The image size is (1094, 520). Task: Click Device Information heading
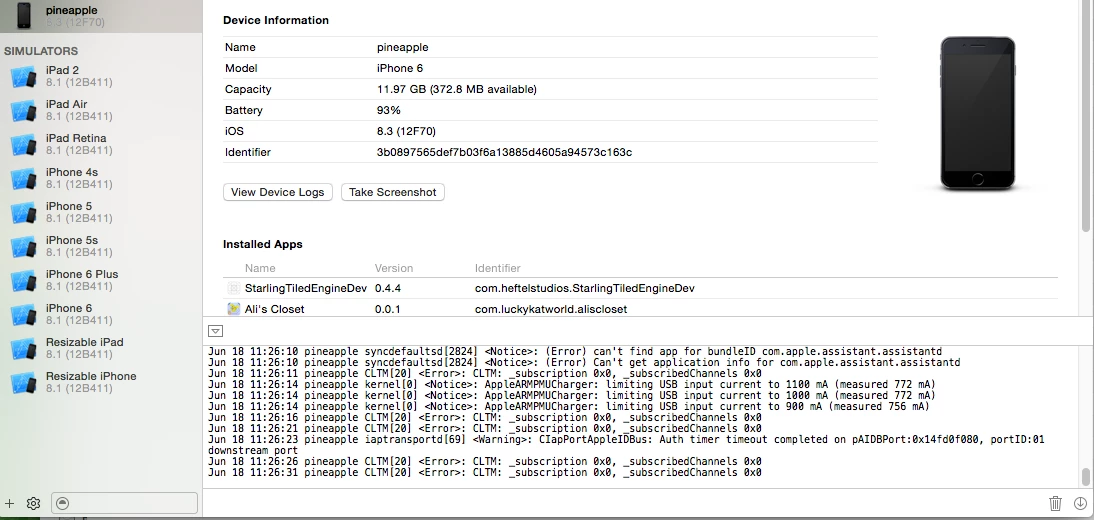(276, 20)
